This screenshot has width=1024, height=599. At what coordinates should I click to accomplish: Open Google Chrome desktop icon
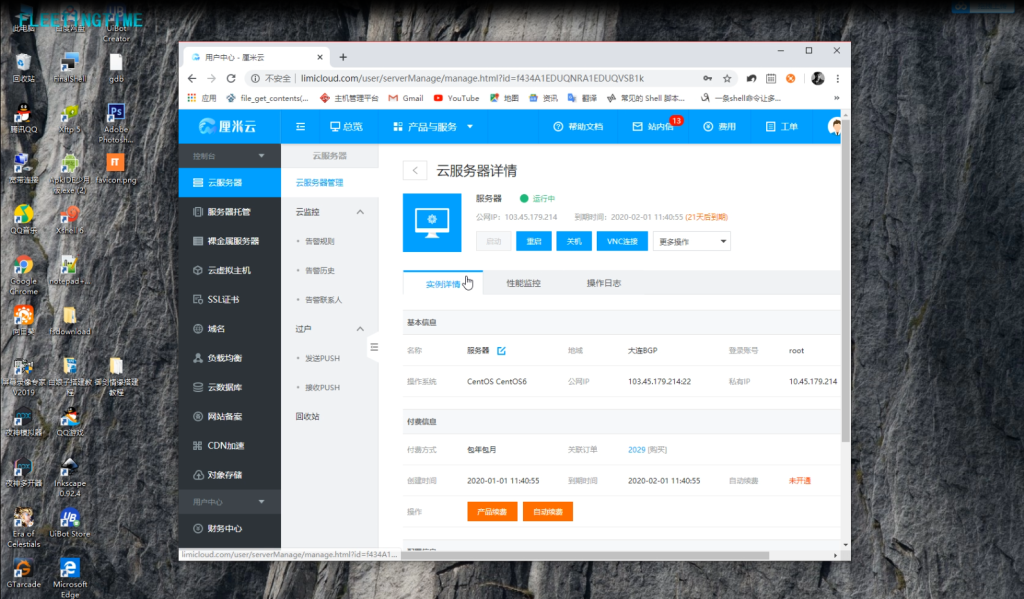(24, 274)
